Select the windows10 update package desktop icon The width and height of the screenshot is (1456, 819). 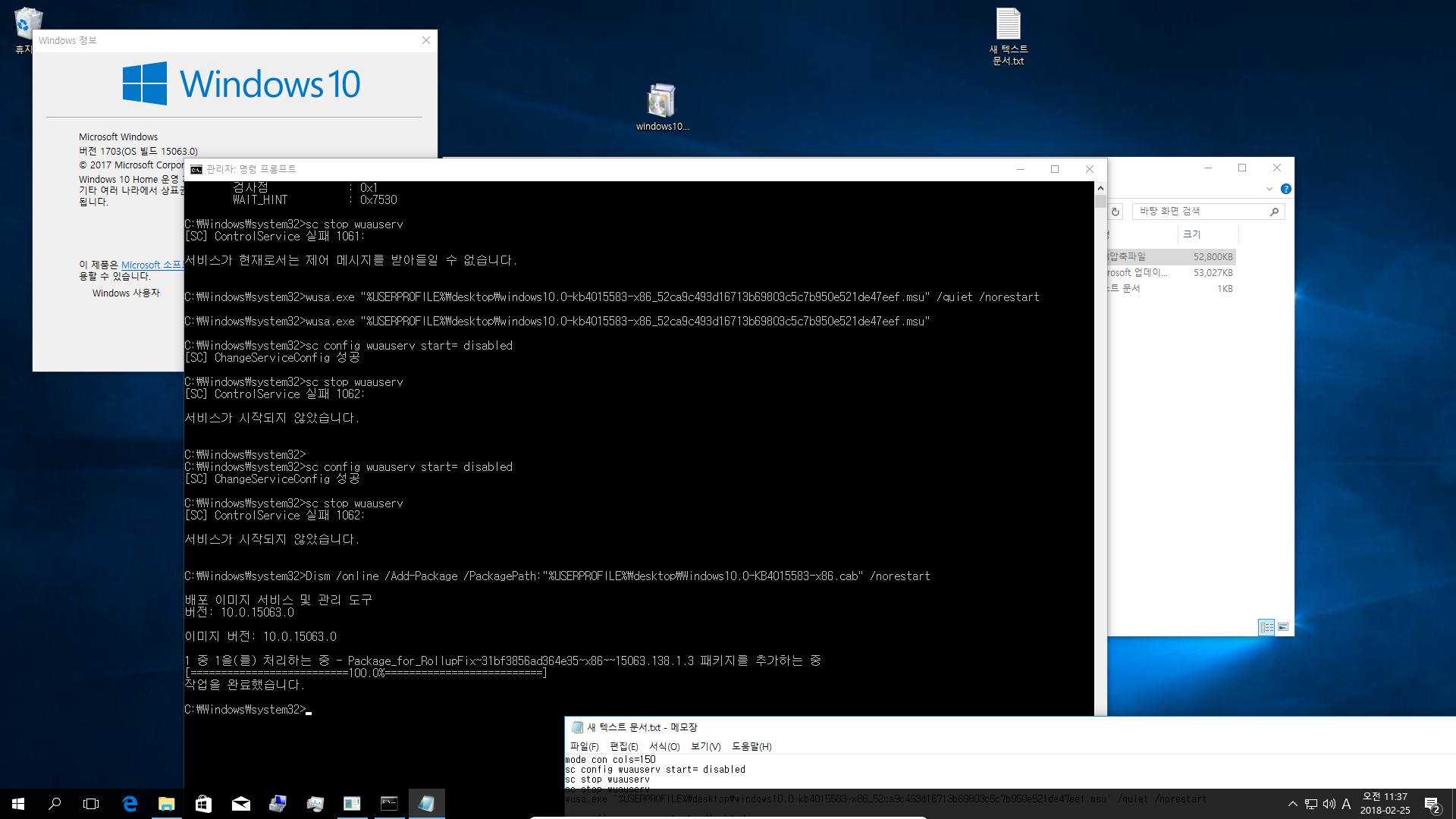pyautogui.click(x=661, y=108)
